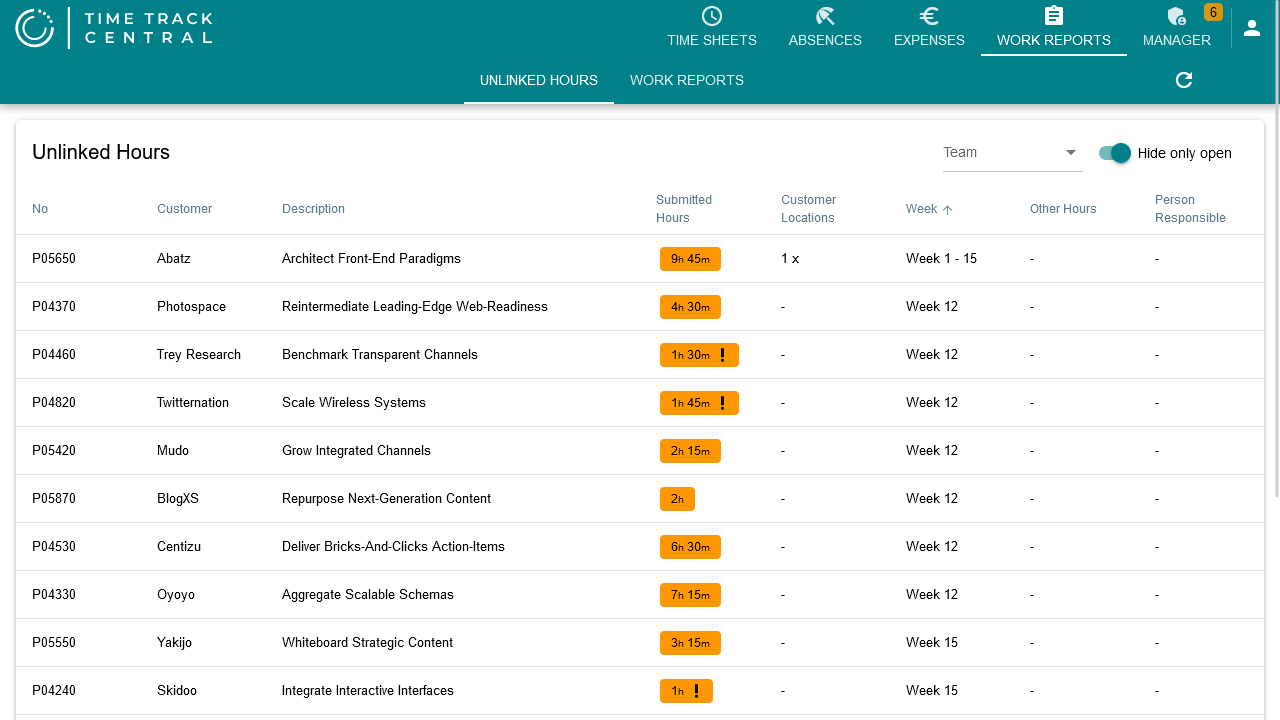
Task: Click the Manager notification badge showing 6
Action: tap(1212, 12)
